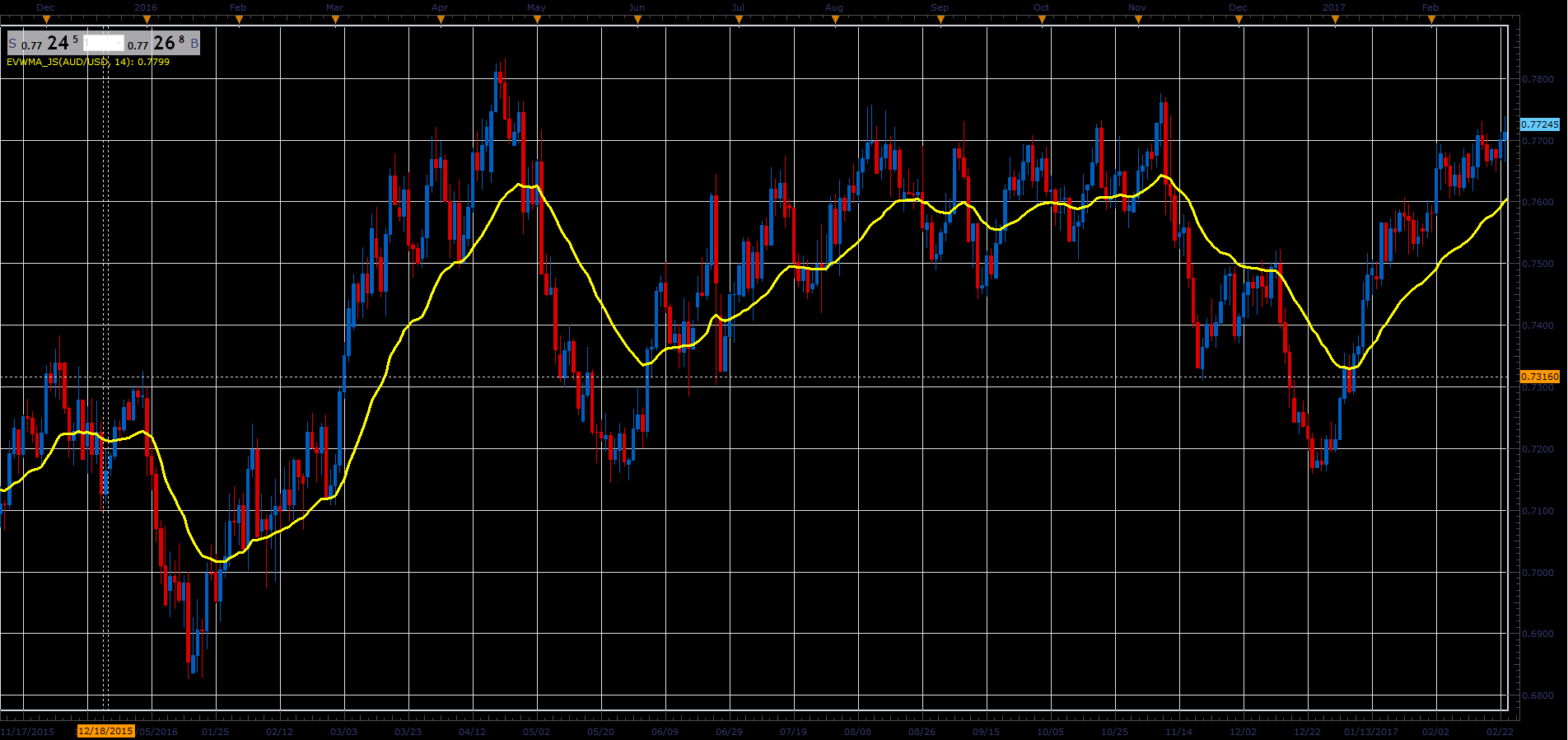Click the 2016 year marker triangle
1568x740 pixels.
[147, 21]
